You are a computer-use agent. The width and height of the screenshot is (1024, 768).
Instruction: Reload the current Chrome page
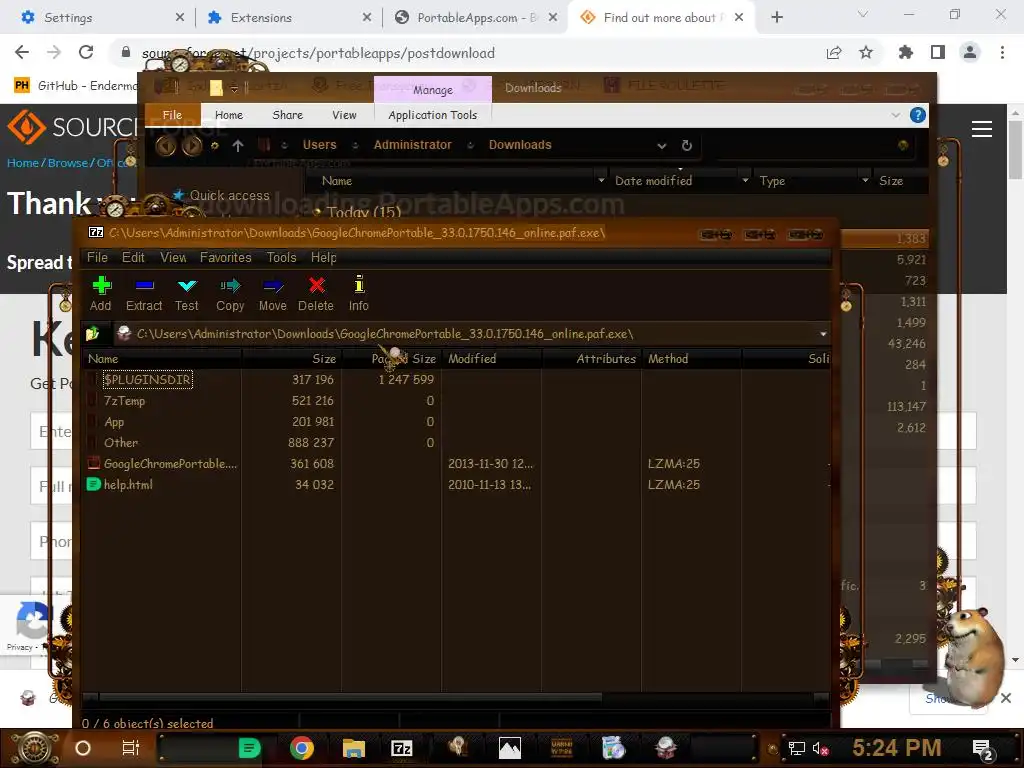pyautogui.click(x=86, y=53)
